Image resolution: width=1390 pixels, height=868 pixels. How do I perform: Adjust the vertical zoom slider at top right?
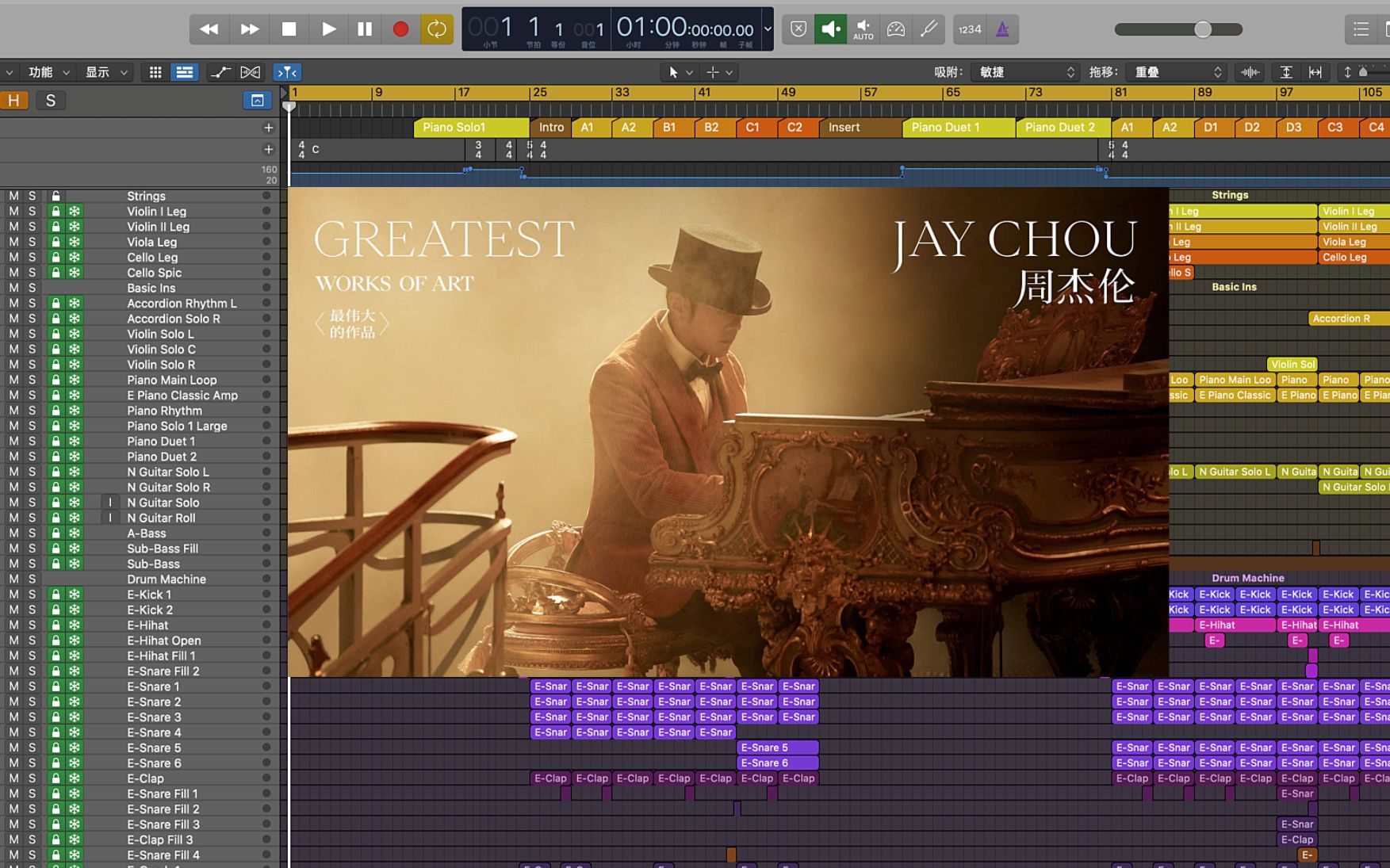(1364, 72)
